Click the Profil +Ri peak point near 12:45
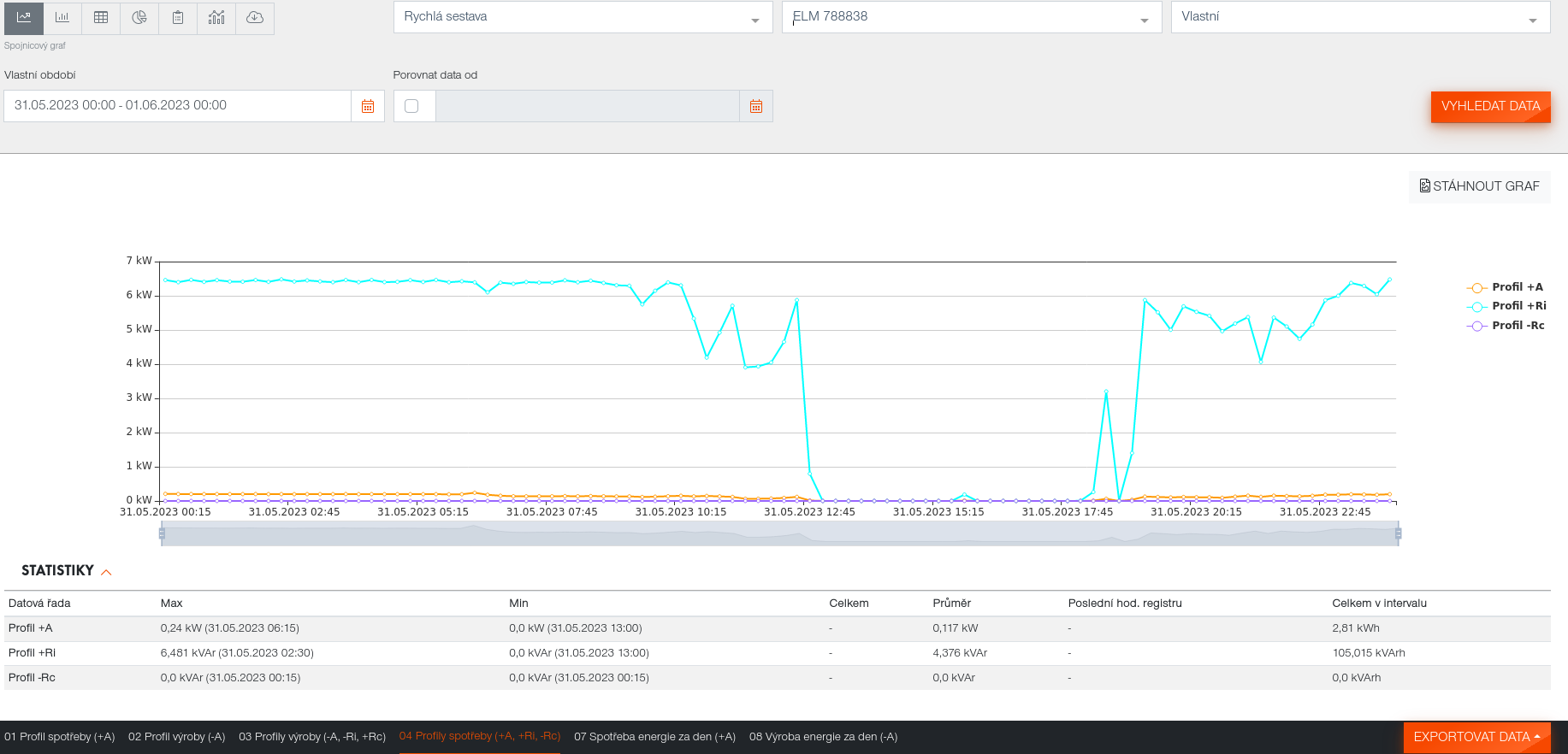 [x=796, y=301]
